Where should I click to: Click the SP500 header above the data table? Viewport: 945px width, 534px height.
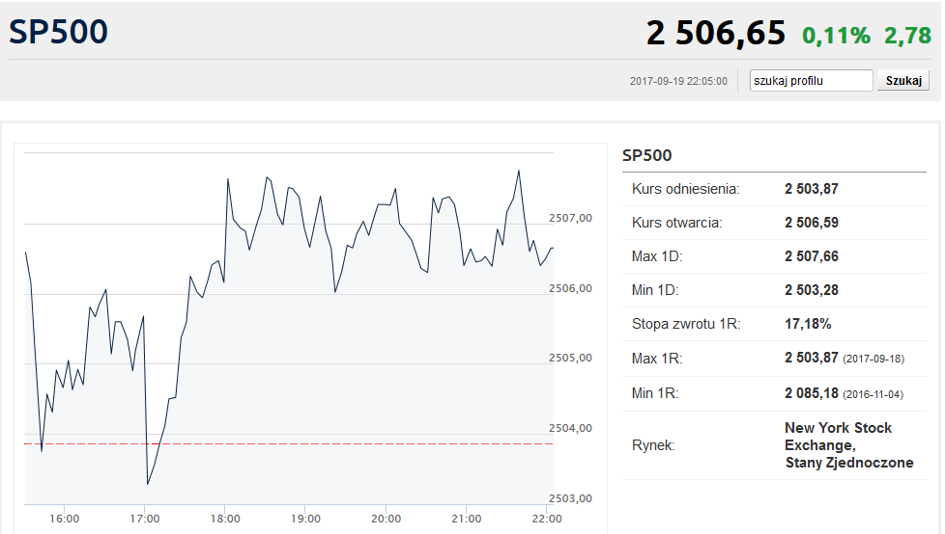[647, 156]
